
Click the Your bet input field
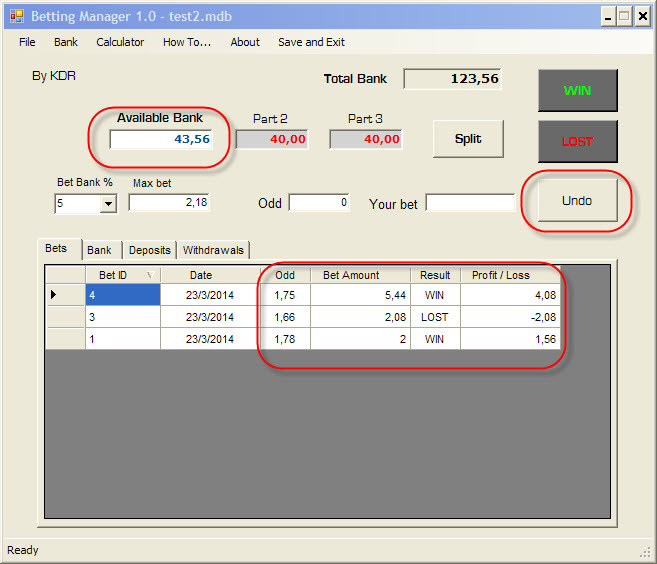(470, 203)
